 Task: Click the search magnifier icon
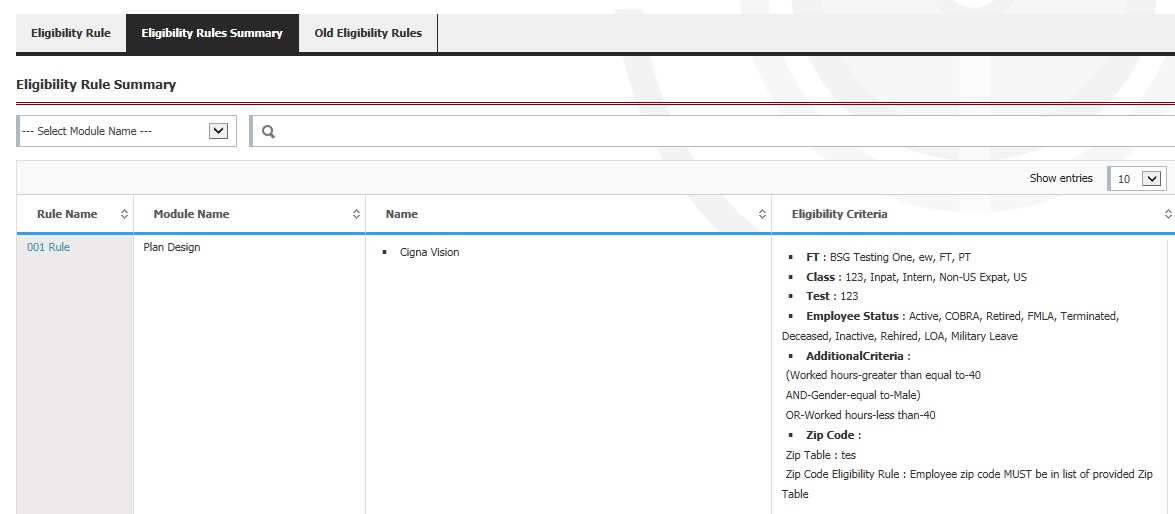[268, 132]
